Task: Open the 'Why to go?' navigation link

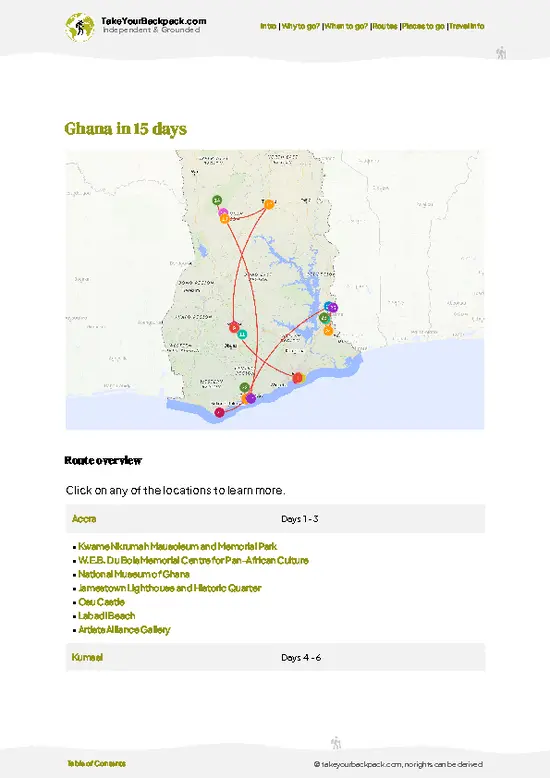Action: (300, 26)
